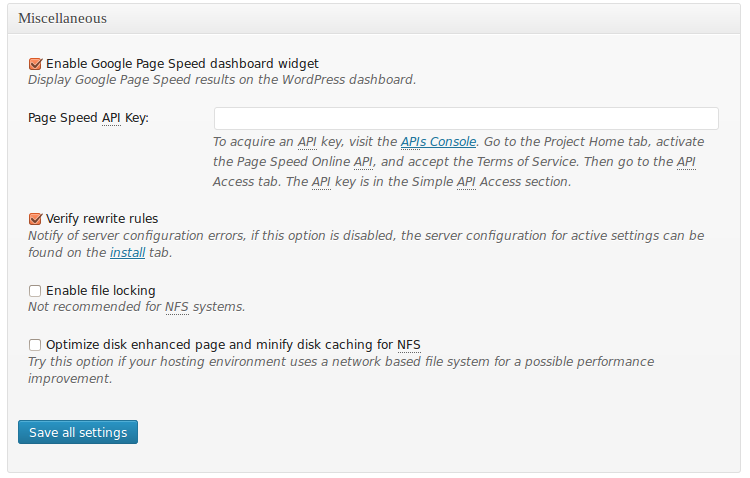This screenshot has height=478, width=750.
Task: Uncheck Enable Google Page Speed dashboard widget checkbox
Action: tap(35, 63)
